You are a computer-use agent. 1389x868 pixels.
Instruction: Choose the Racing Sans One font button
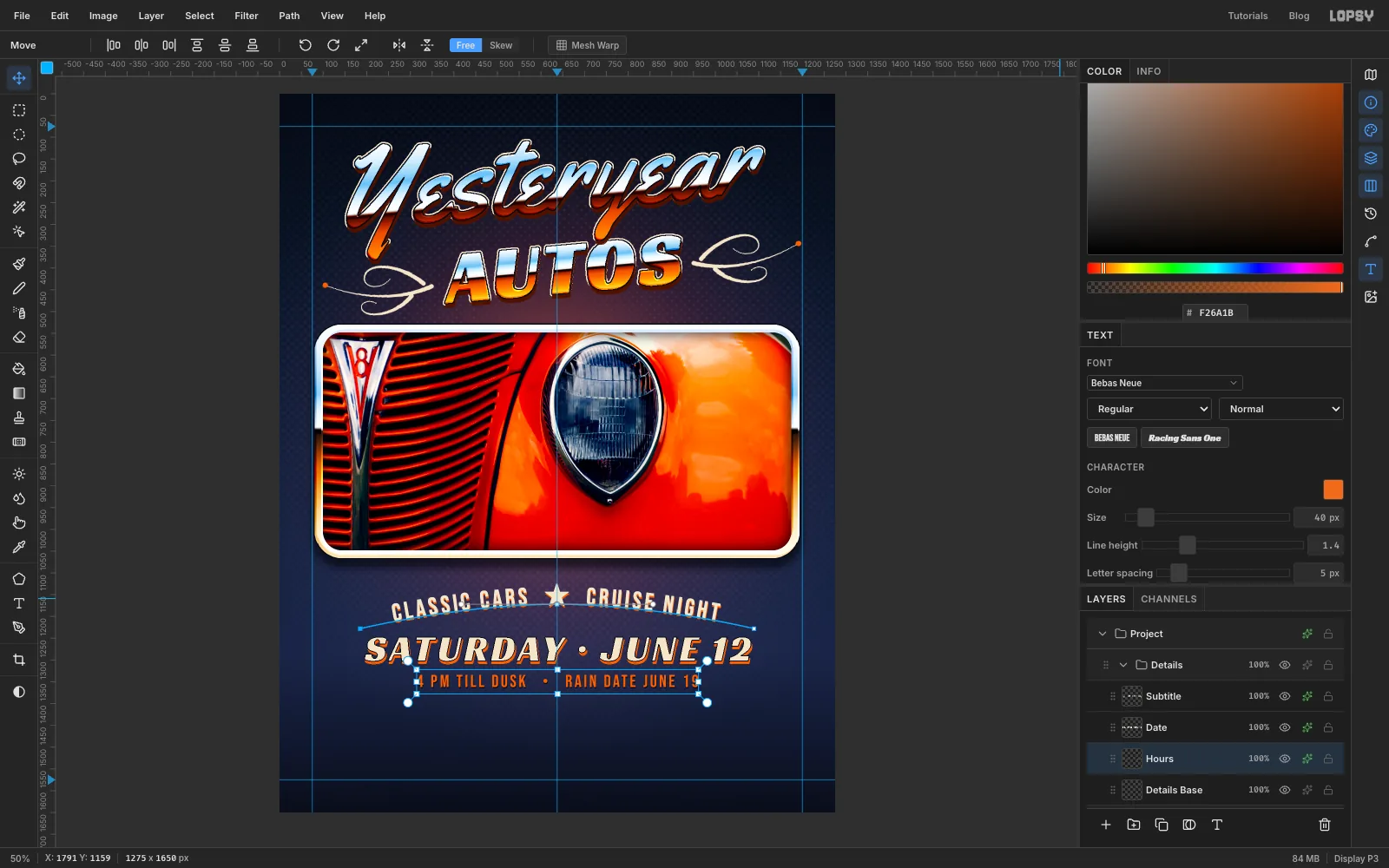1184,437
